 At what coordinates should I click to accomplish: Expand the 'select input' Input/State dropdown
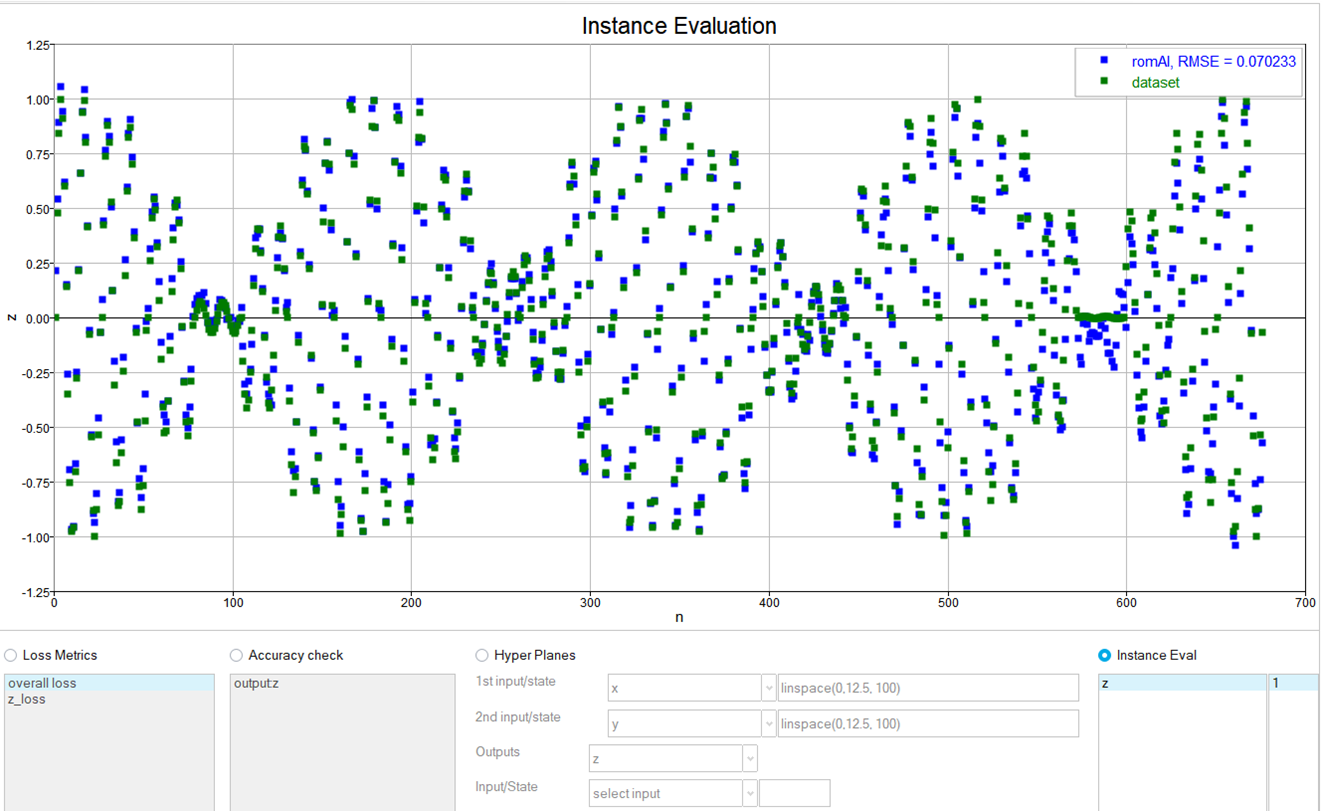673,794
